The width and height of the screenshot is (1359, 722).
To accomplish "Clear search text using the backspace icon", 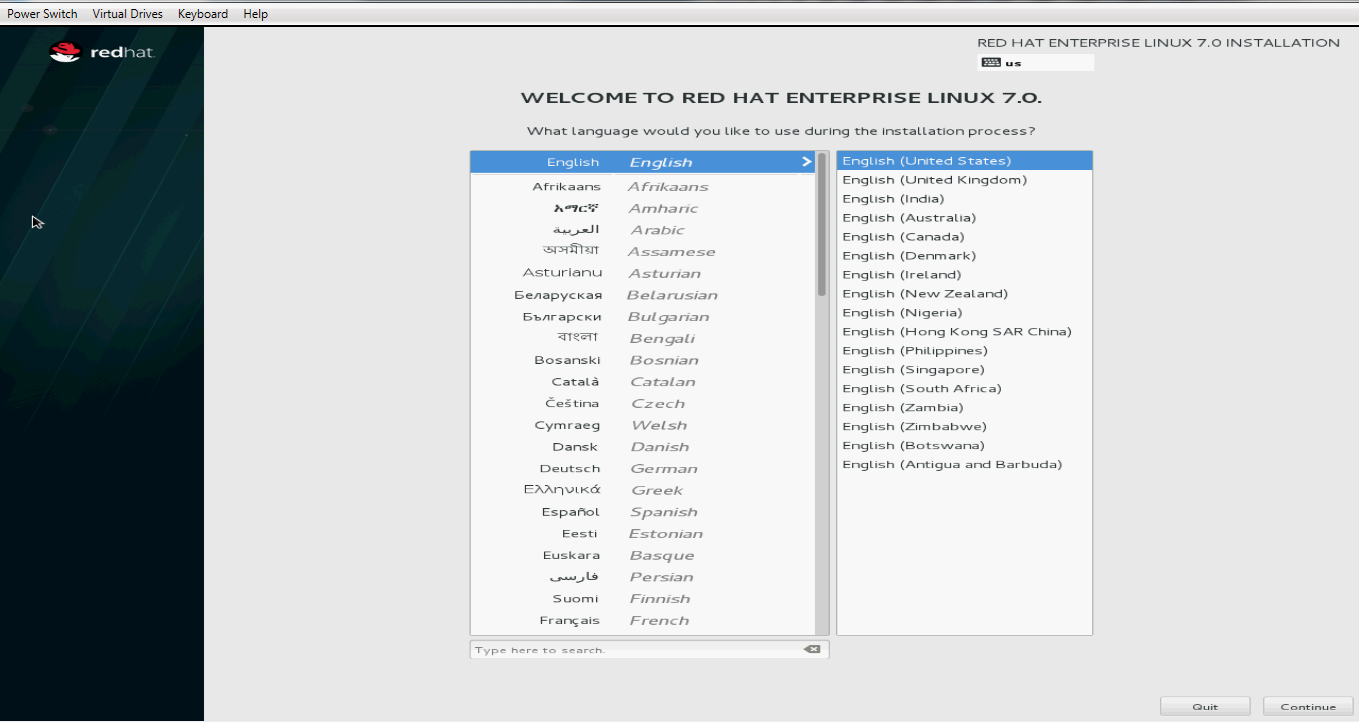I will tap(812, 648).
